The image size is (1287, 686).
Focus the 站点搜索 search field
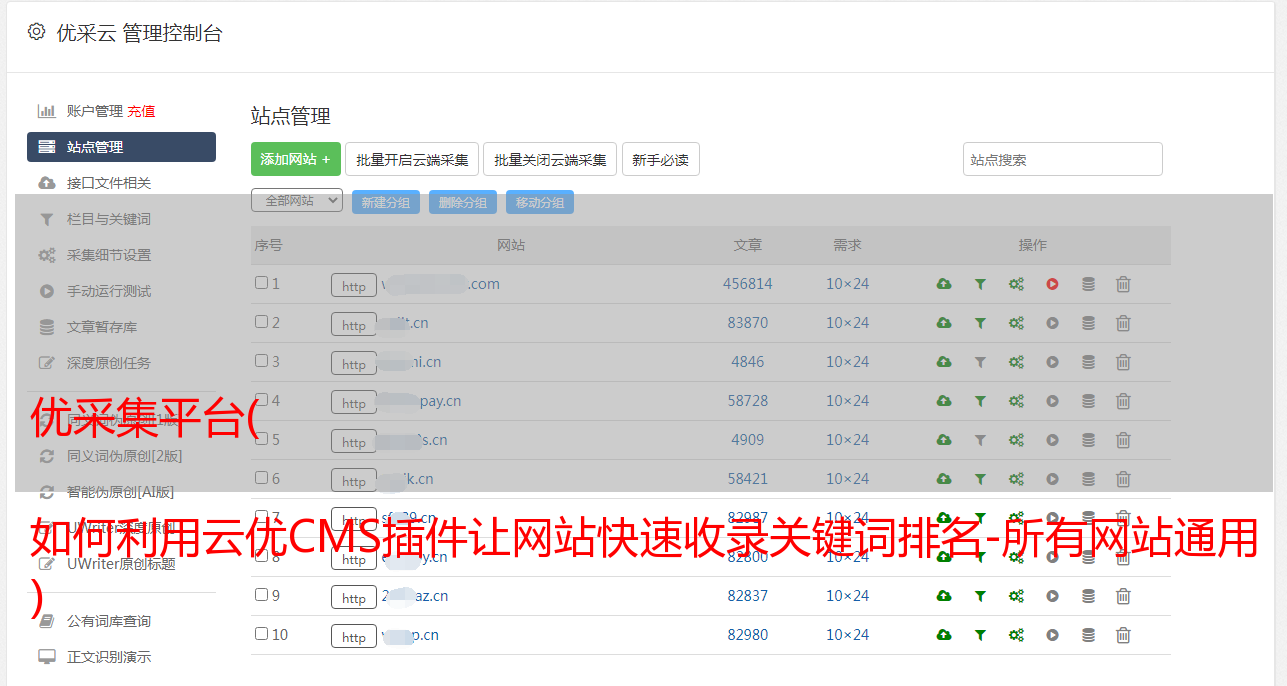click(1063, 159)
